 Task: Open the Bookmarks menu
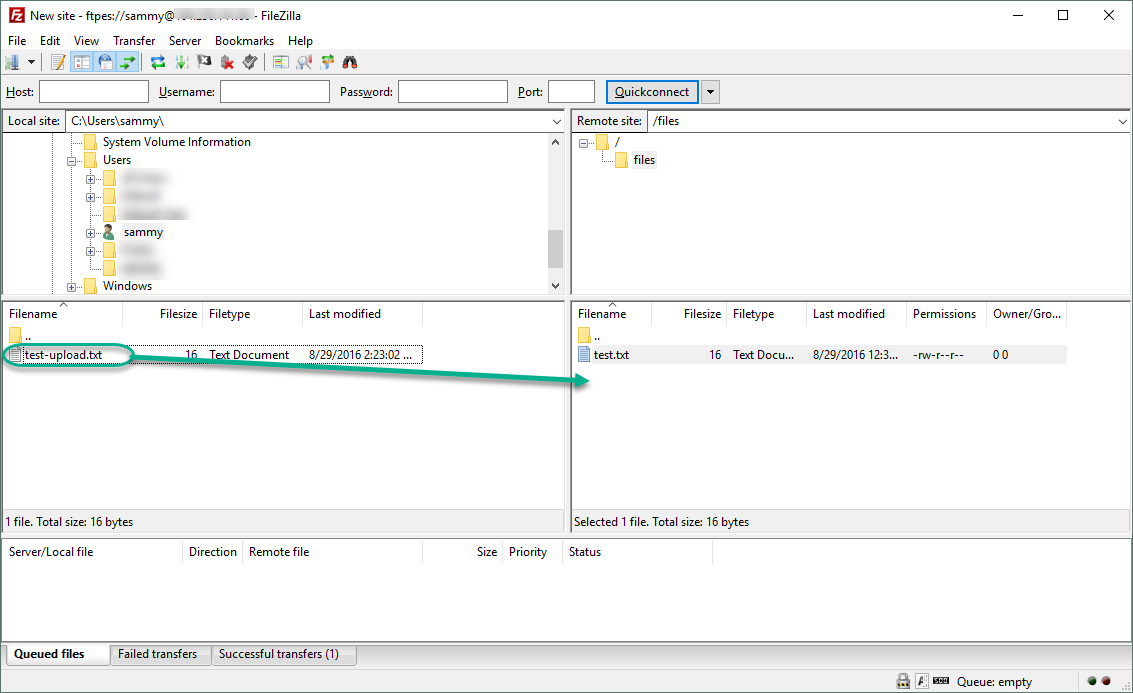(x=244, y=40)
